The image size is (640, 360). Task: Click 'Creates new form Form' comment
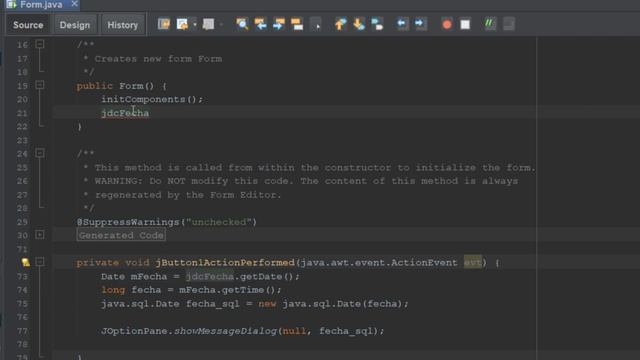(158, 59)
